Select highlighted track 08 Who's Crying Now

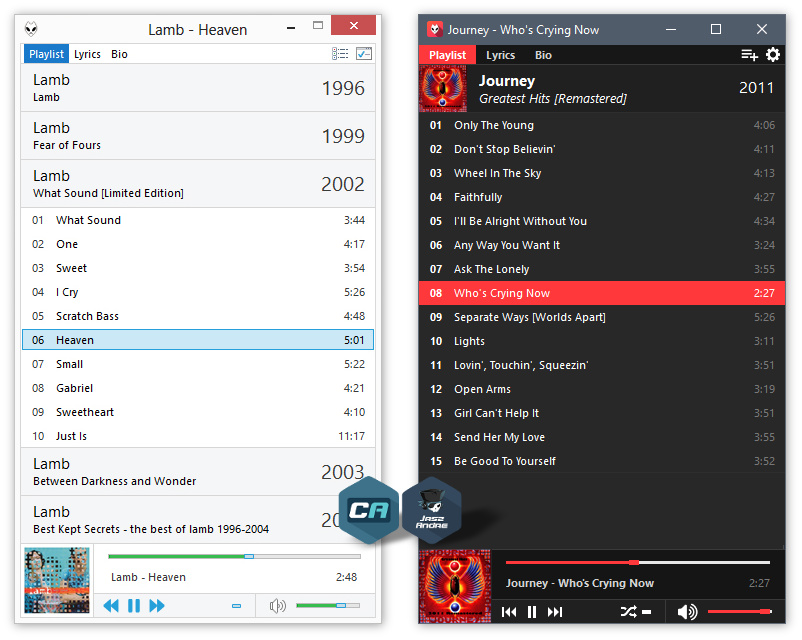click(602, 293)
